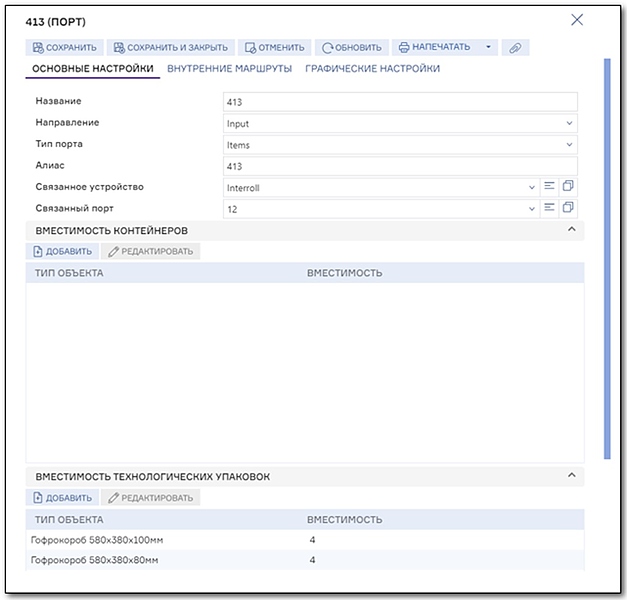Open list view icon for Связанное устройство

549,186
